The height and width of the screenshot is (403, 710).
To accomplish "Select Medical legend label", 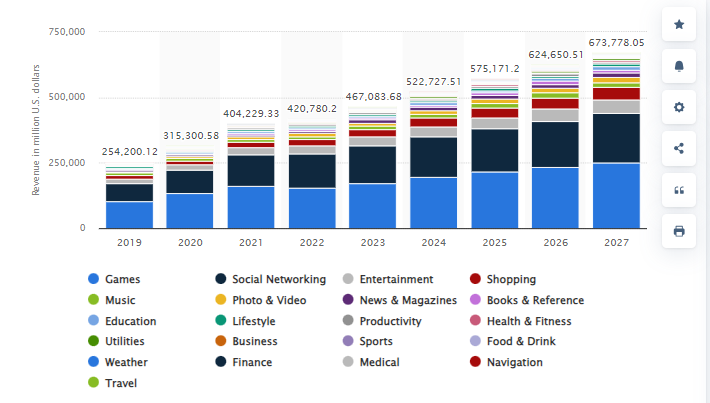I will (x=379, y=362).
